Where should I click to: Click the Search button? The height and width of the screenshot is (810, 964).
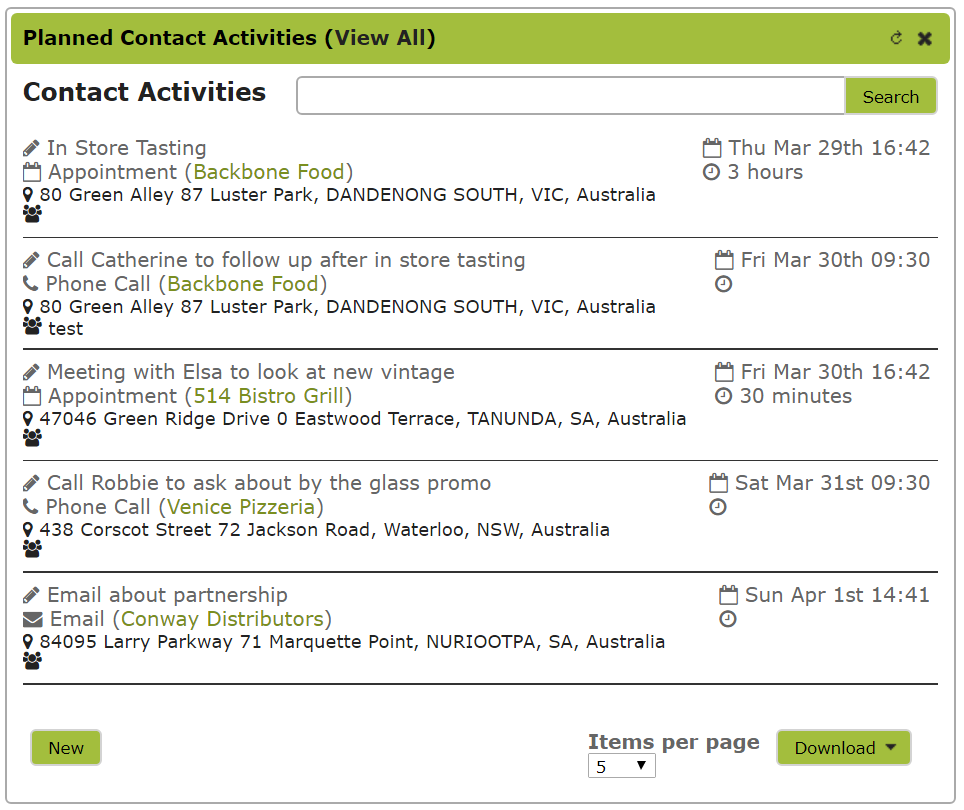[891, 96]
